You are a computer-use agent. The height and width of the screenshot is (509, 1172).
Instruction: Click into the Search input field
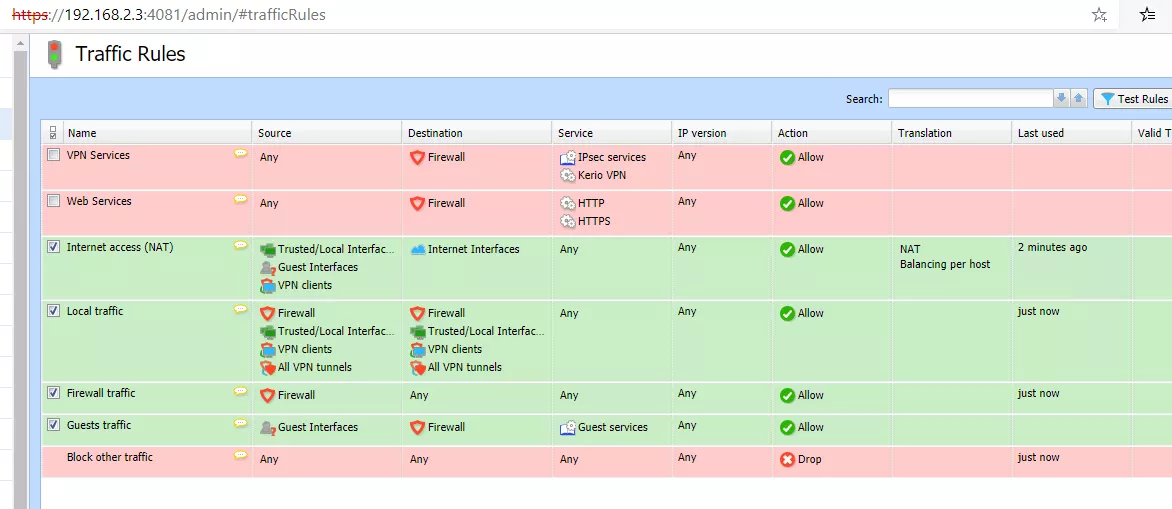point(970,99)
